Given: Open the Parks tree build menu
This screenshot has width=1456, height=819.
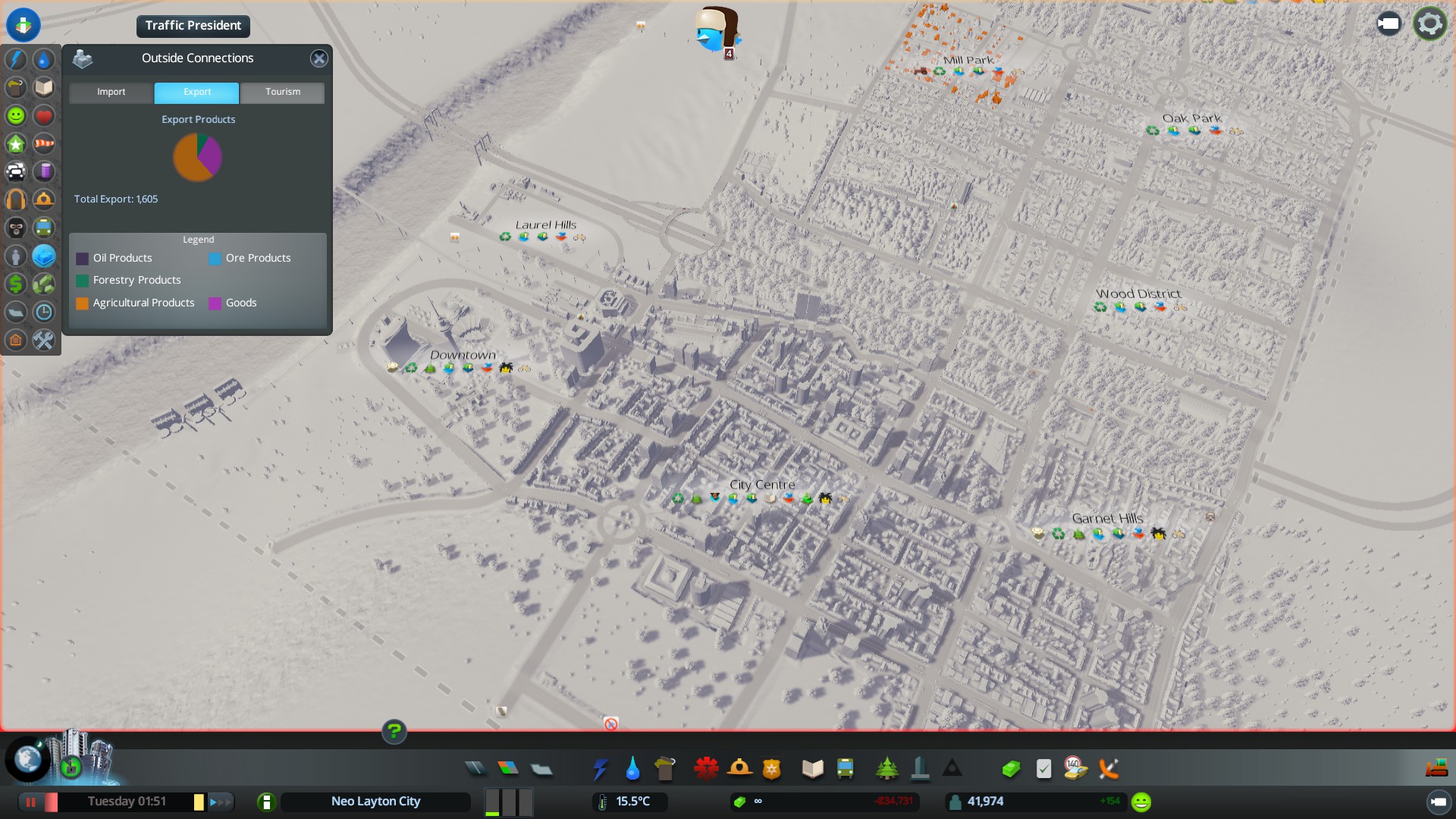Looking at the screenshot, I should click(886, 769).
